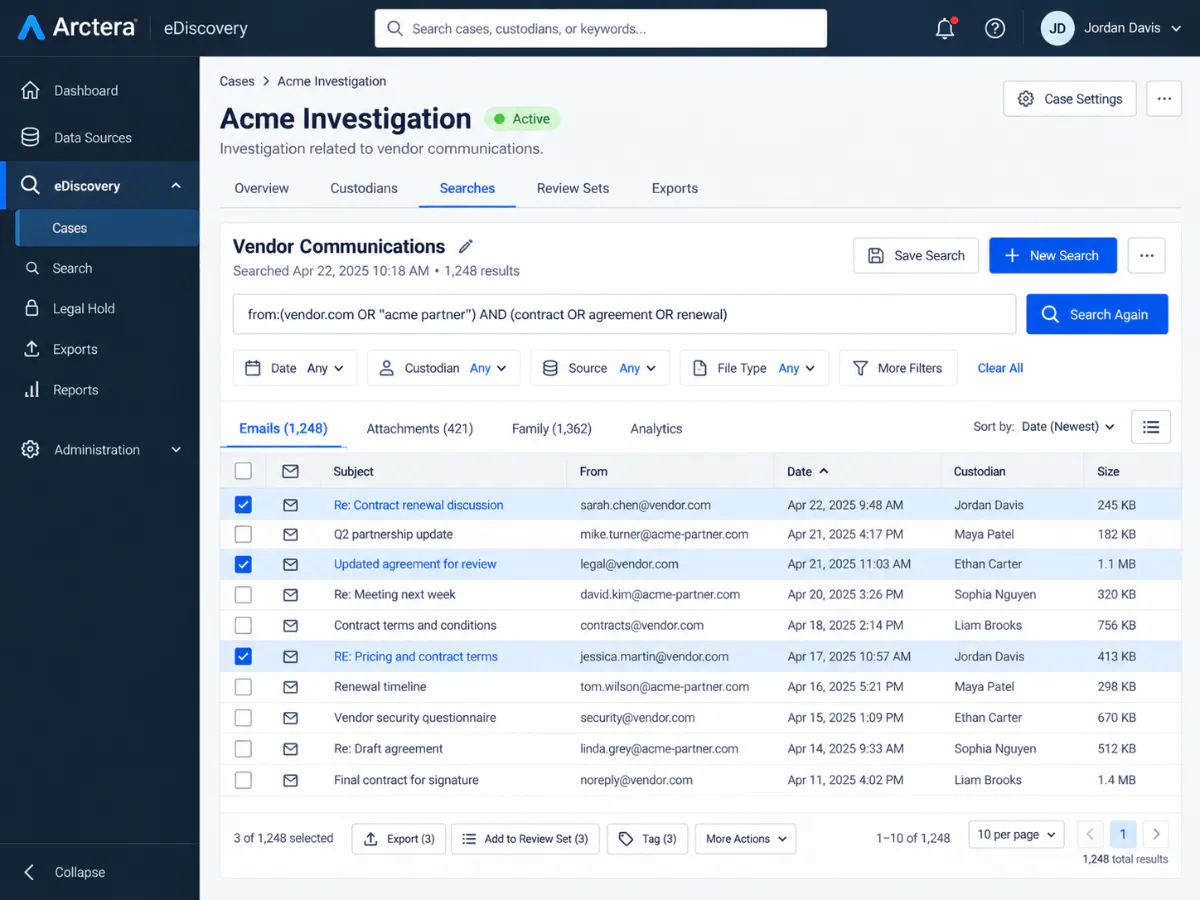Switch to the Exports case tab
The image size is (1200, 900).
point(675,188)
